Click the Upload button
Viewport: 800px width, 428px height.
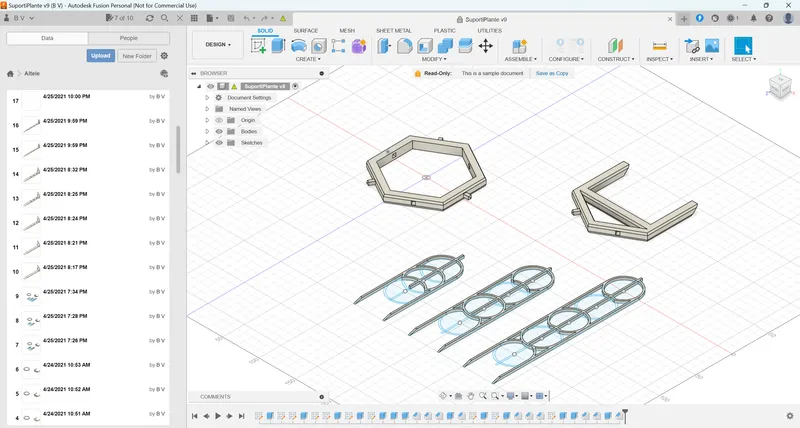pos(101,56)
